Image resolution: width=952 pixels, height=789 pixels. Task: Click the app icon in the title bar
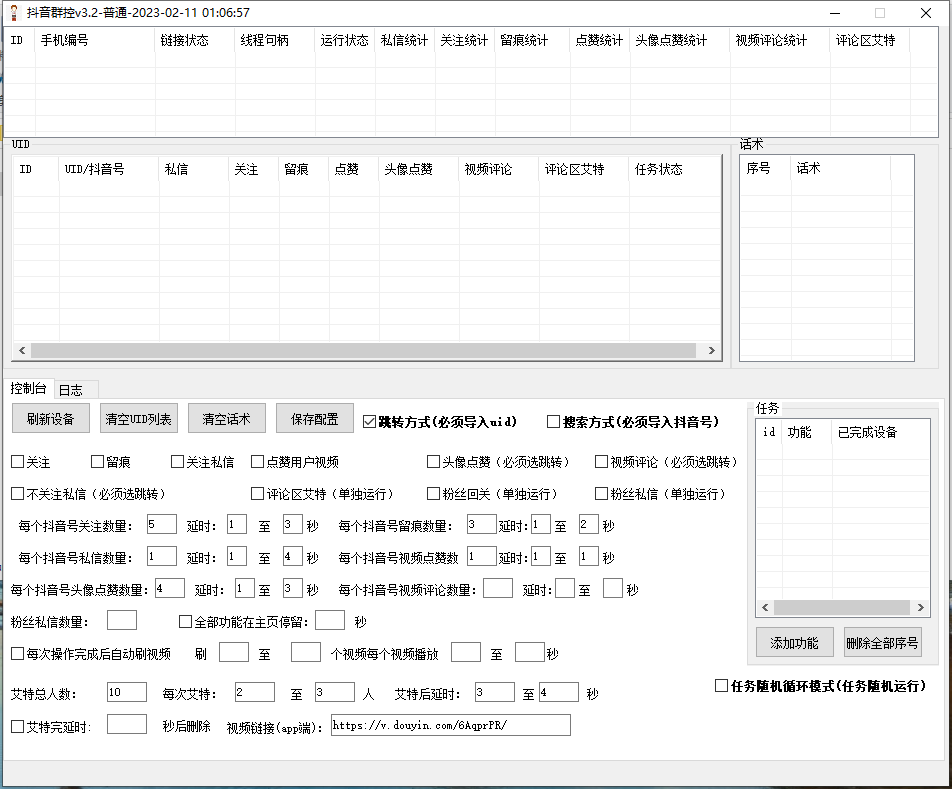15,13
